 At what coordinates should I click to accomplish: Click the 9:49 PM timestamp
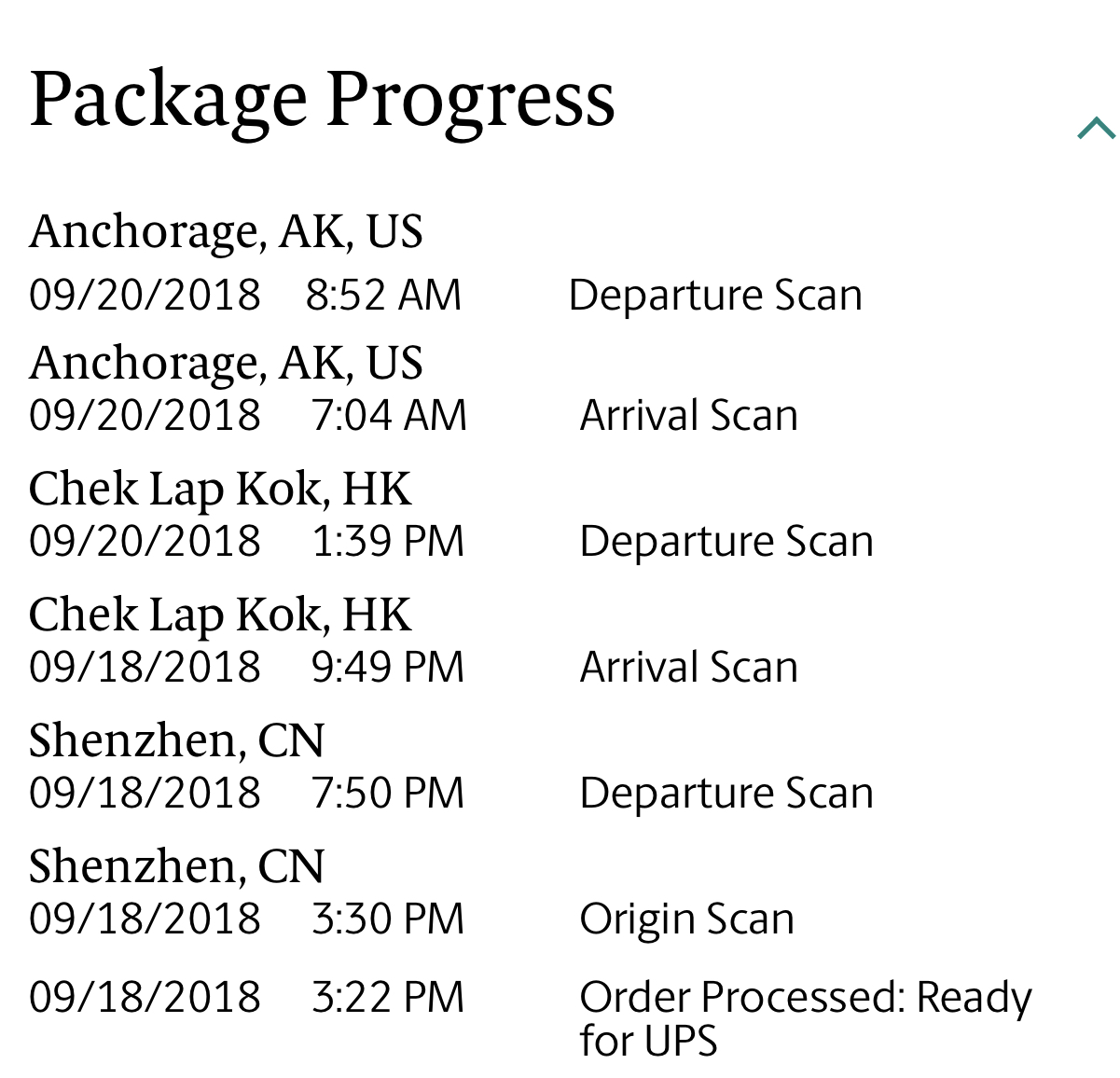click(388, 667)
